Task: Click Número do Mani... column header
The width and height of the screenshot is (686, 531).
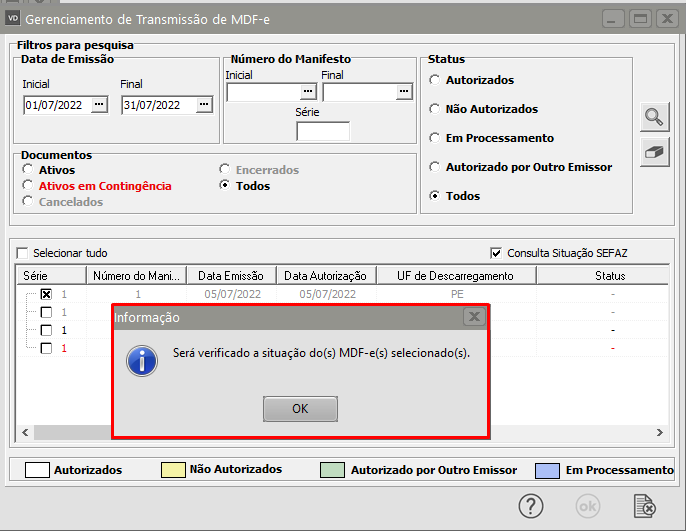Action: (x=136, y=276)
